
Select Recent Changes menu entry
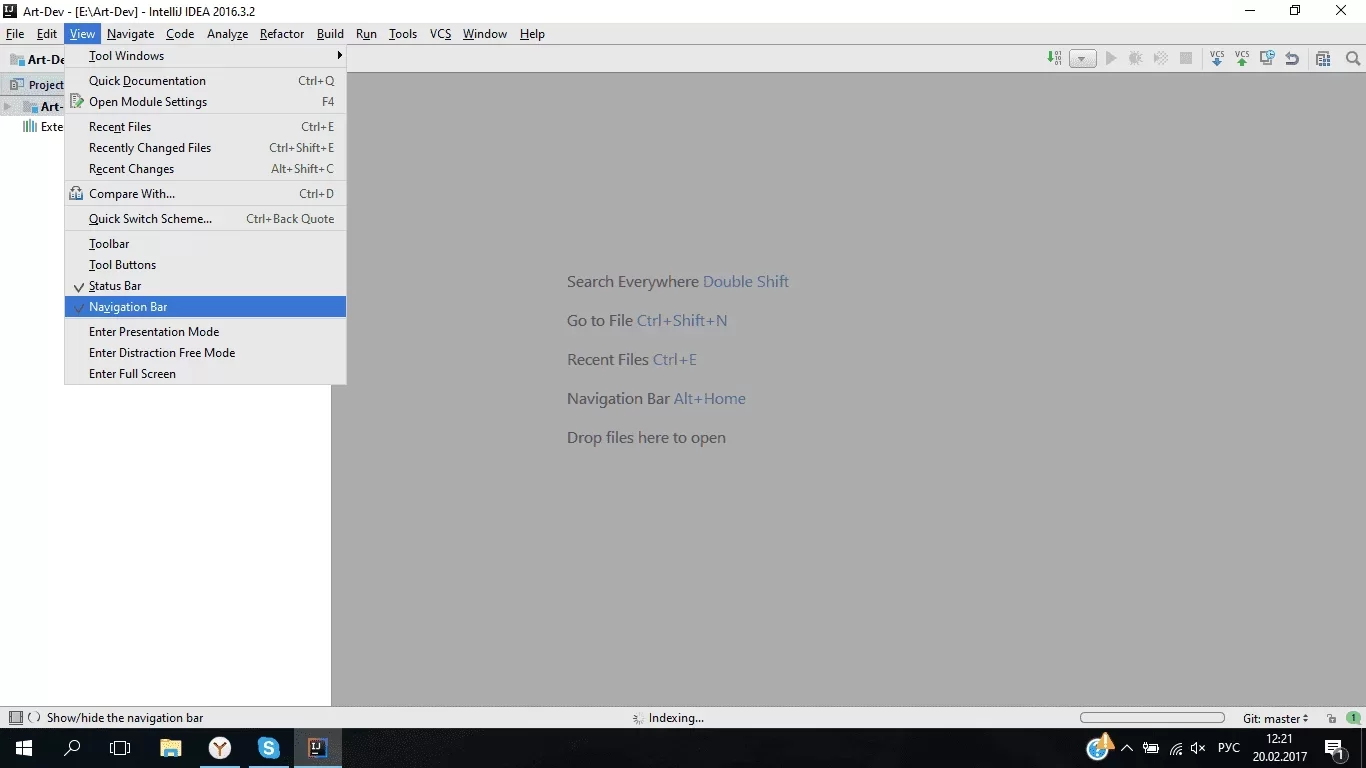(205, 169)
